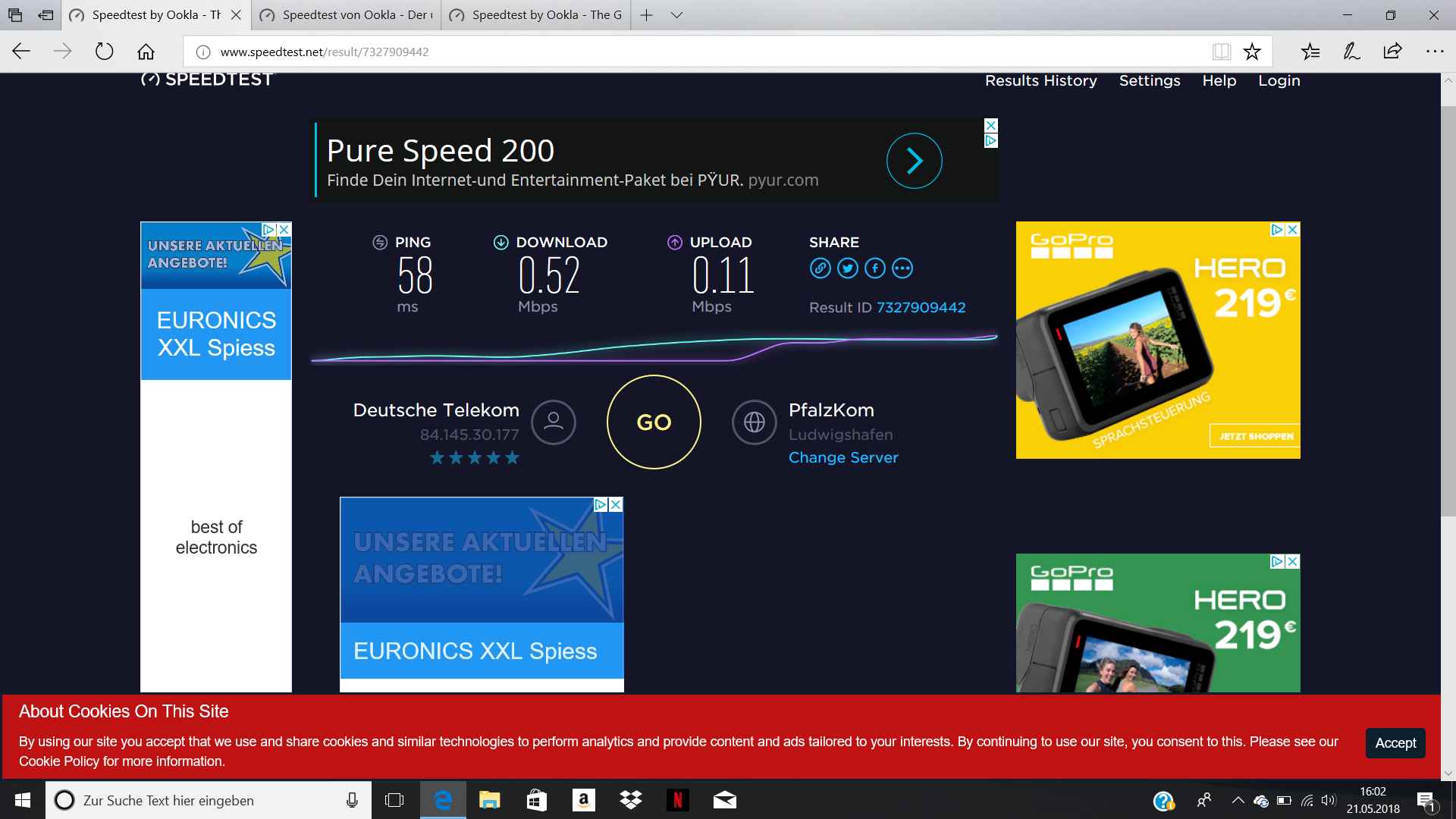The image size is (1456, 819).
Task: Open the Favorites hub icon
Action: tap(1310, 52)
